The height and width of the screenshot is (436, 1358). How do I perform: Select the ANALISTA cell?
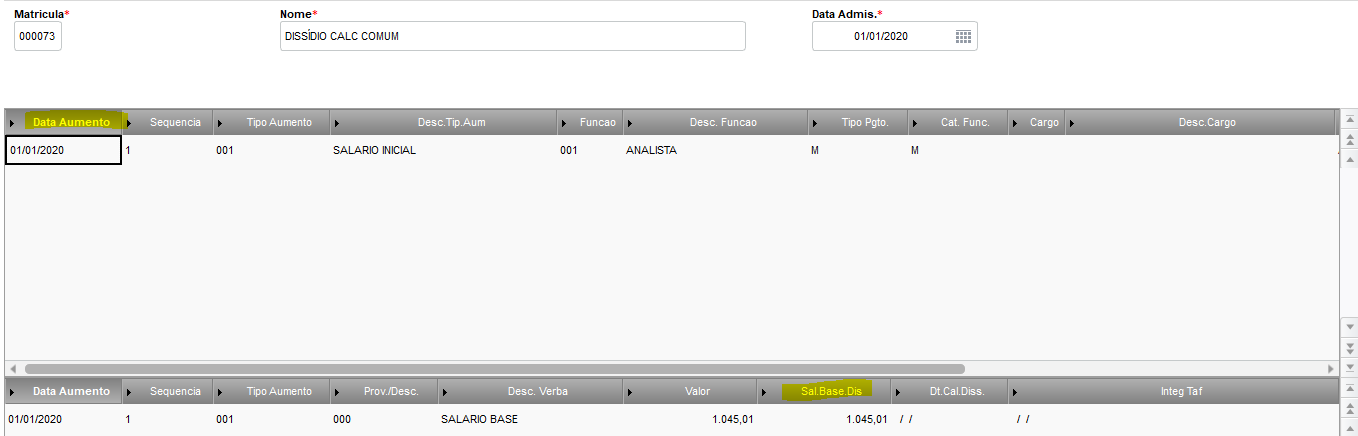click(715, 150)
